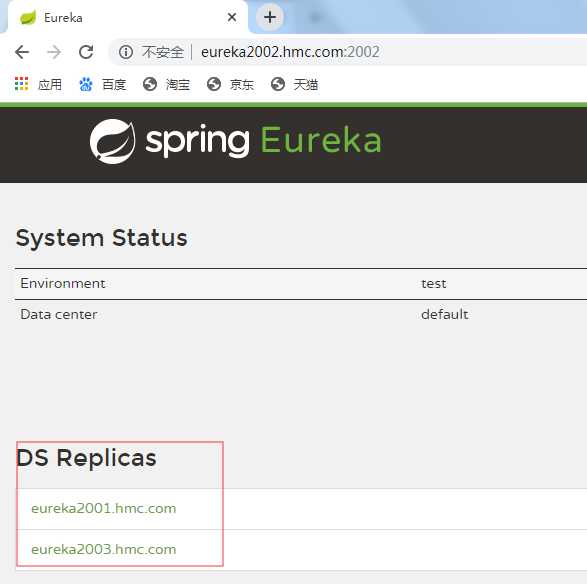The width and height of the screenshot is (587, 584).
Task: Click the browser forward arrow
Action: [54, 52]
